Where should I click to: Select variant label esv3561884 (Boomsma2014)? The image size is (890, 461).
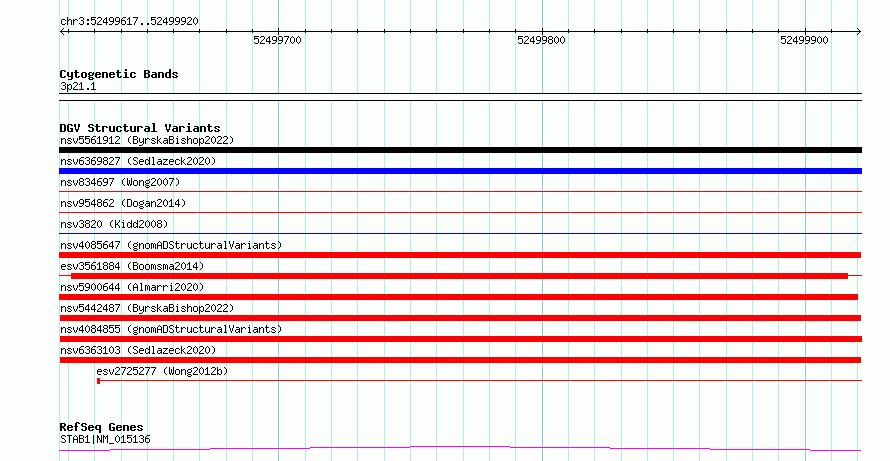pyautogui.click(x=132, y=266)
